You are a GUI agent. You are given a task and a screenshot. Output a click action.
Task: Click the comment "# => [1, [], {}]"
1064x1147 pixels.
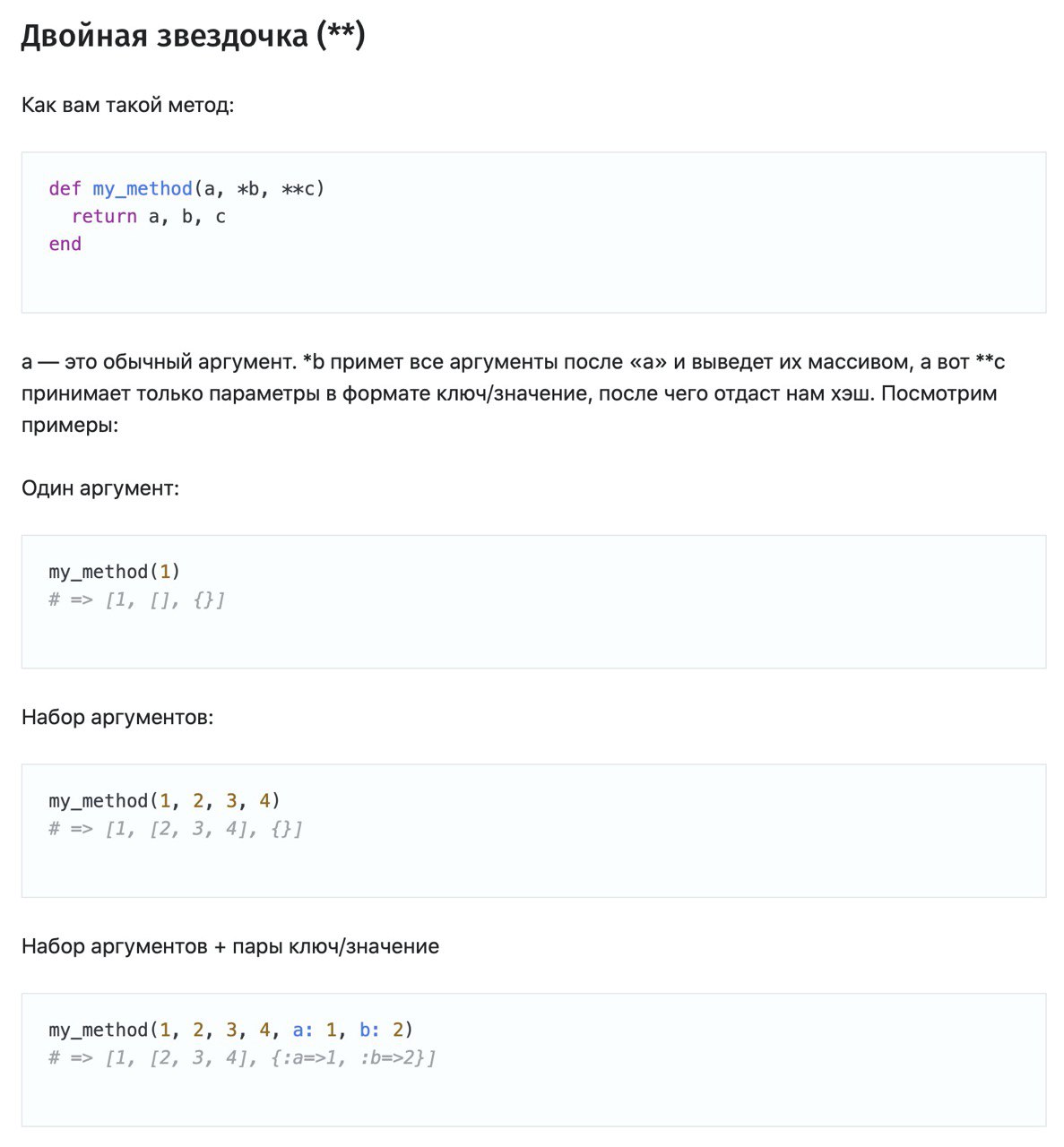tap(137, 599)
